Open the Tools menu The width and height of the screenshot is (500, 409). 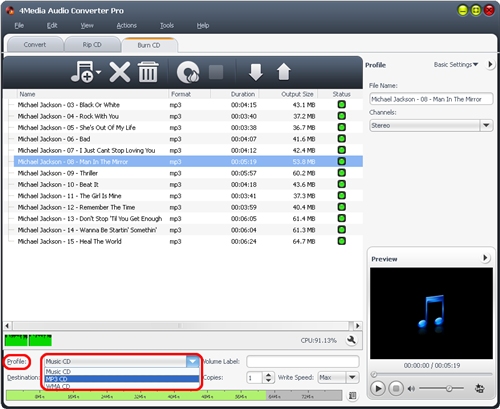tap(167, 25)
